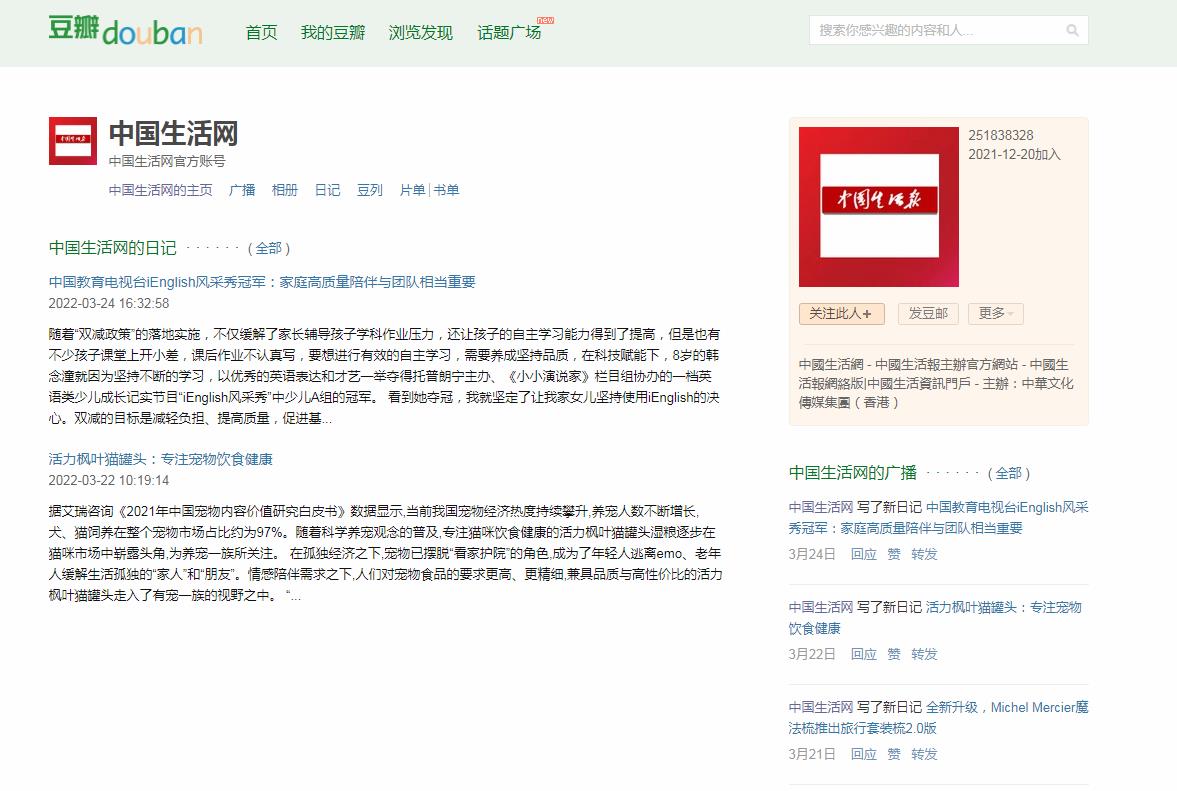Click 发豆邮 button

click(x=929, y=314)
